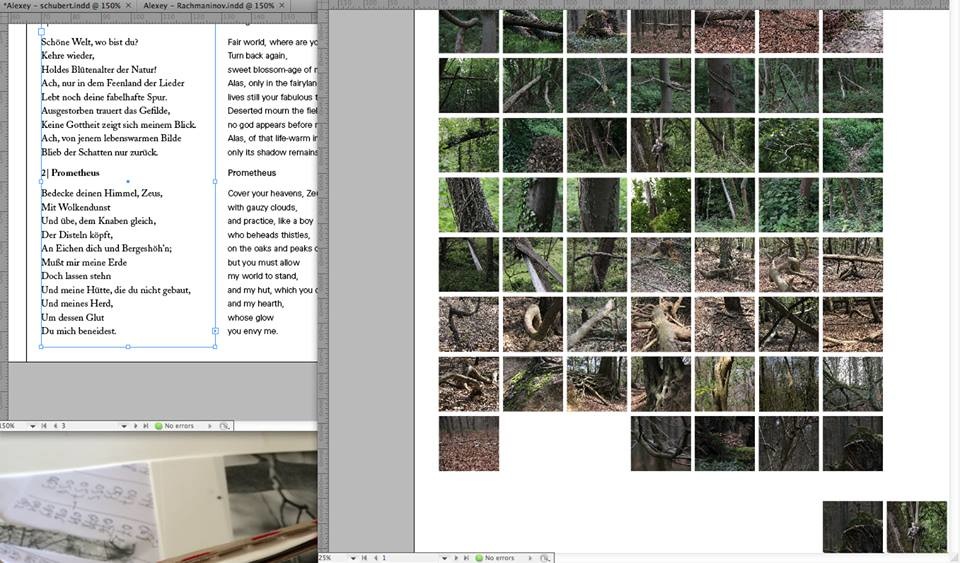This screenshot has width=960, height=563.
Task: Select the top-left forest photo in the grid
Action: pyautogui.click(x=468, y=31)
